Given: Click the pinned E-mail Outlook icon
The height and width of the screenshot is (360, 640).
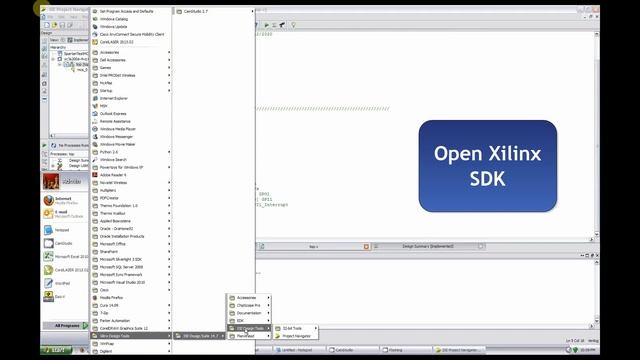Looking at the screenshot, I should pyautogui.click(x=49, y=213).
